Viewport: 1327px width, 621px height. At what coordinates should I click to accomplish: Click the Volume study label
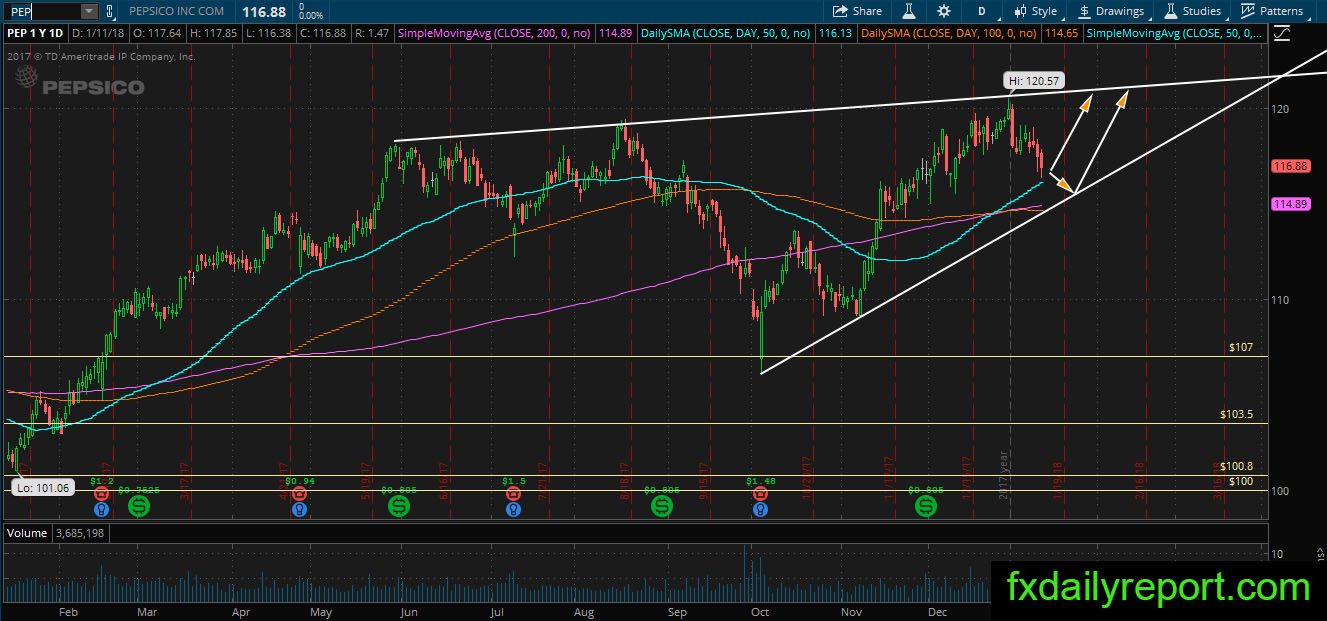point(27,533)
